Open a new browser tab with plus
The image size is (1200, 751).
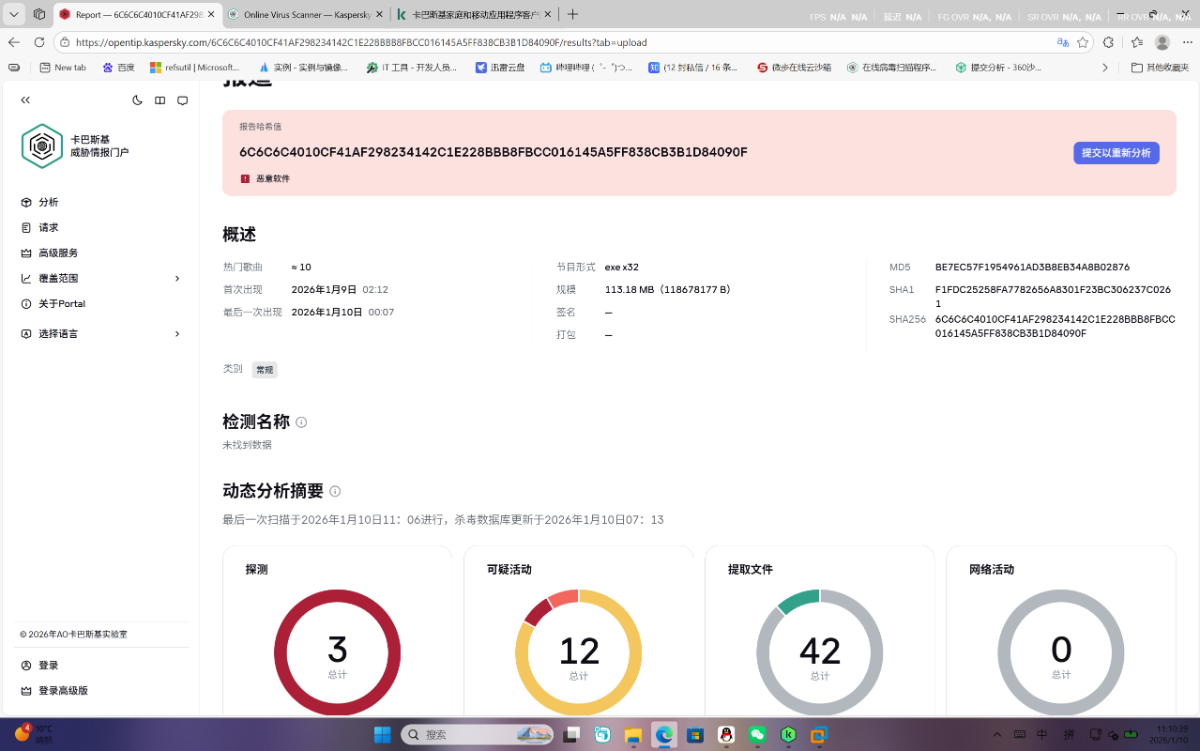(572, 15)
